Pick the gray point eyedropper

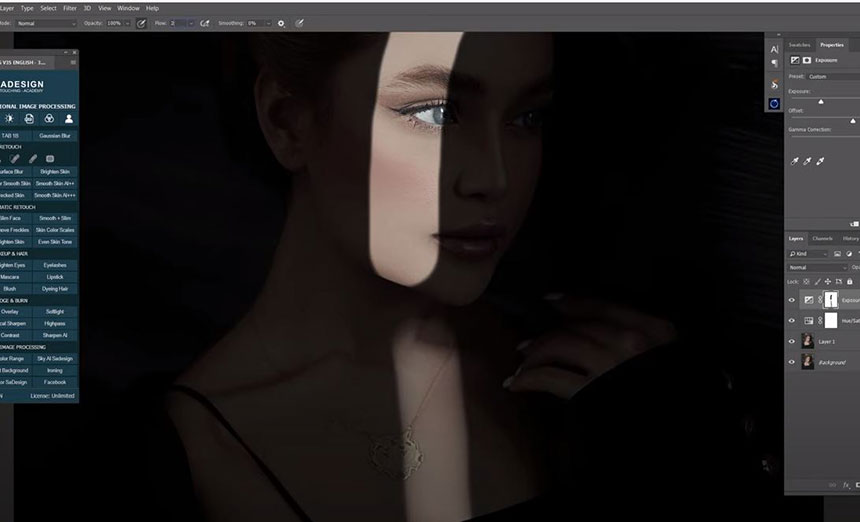(x=807, y=161)
